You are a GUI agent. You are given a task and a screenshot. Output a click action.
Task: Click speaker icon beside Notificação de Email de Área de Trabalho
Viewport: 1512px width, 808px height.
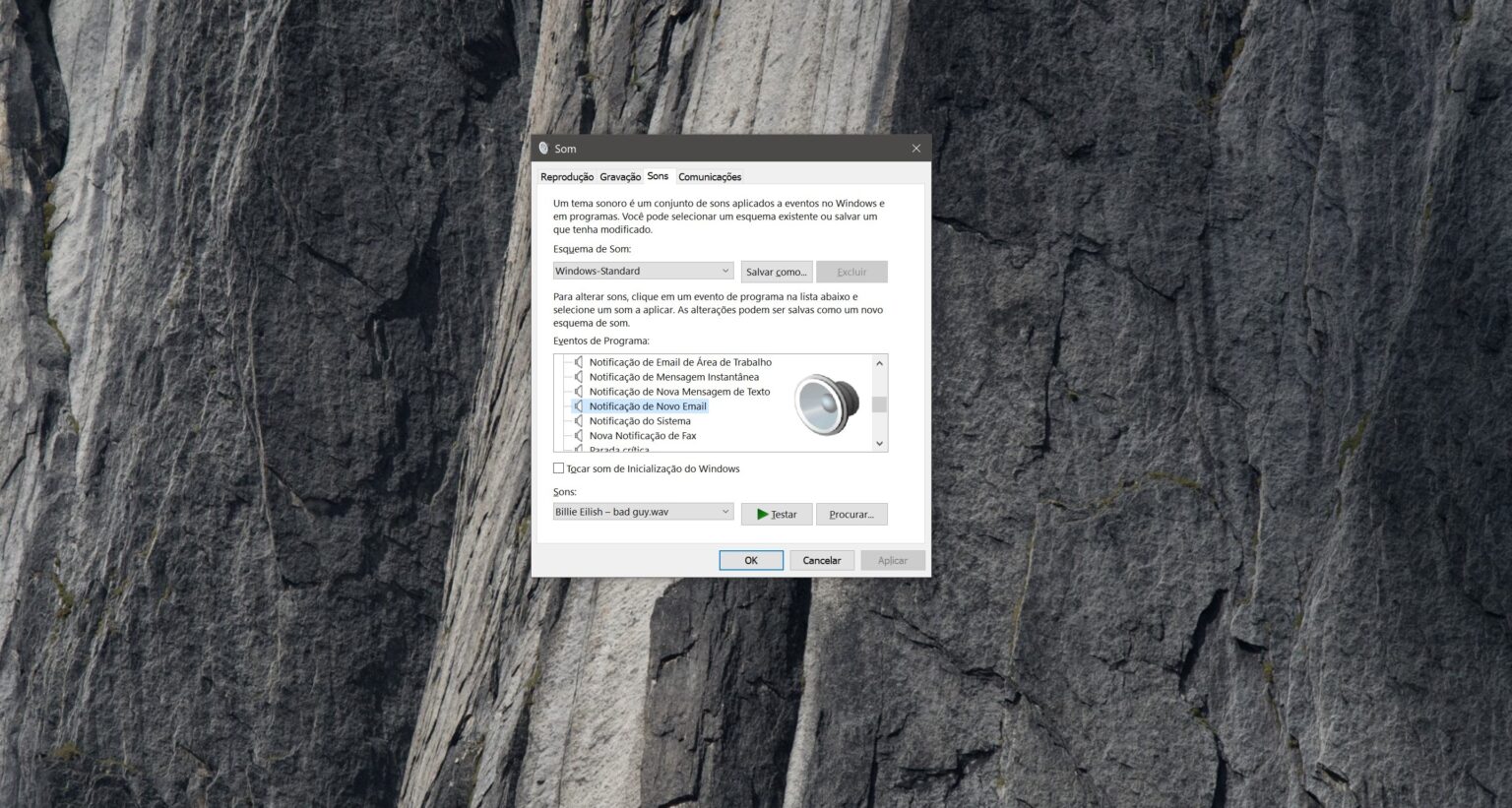point(579,362)
